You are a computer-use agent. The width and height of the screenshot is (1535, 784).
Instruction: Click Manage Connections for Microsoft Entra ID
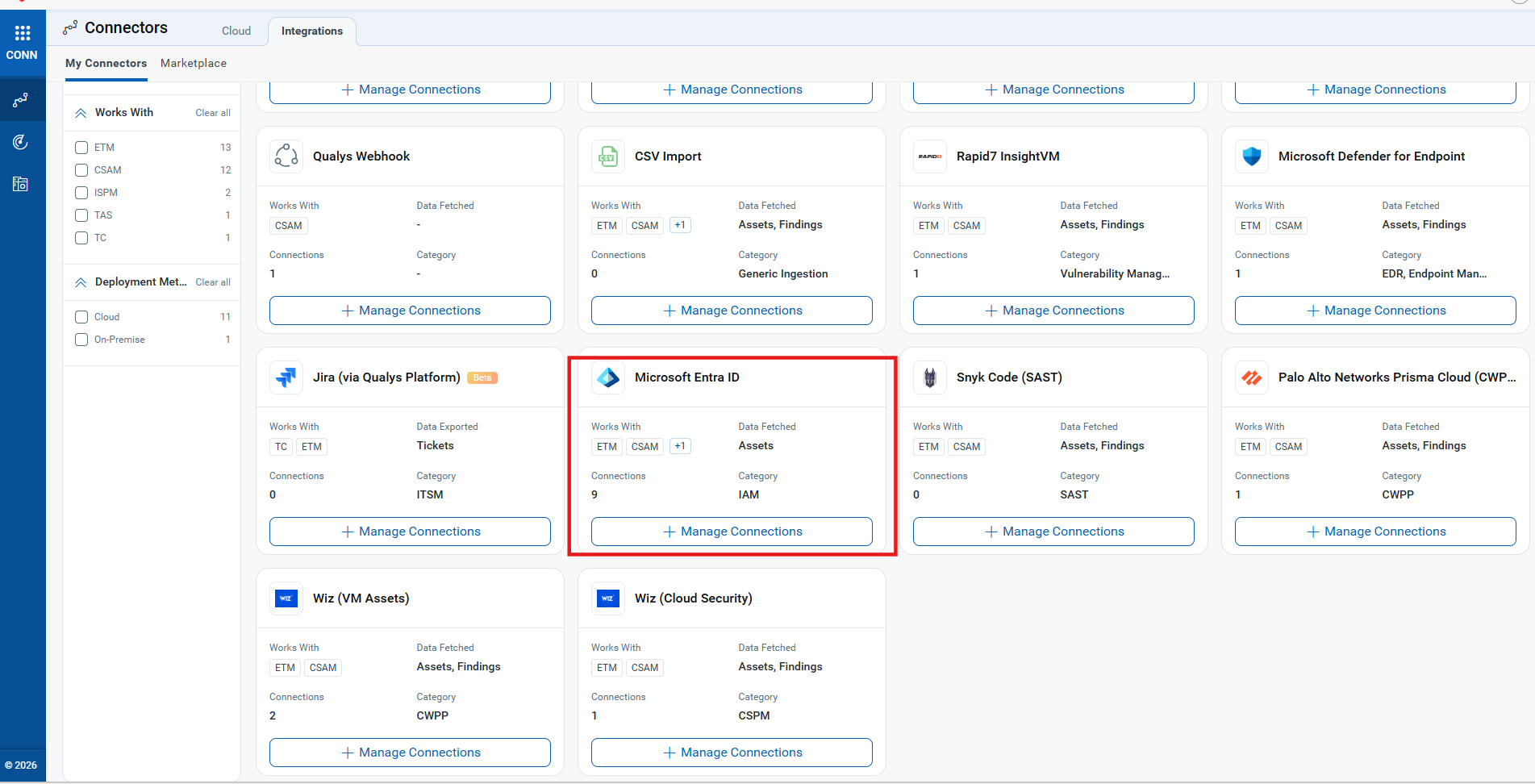tap(732, 532)
